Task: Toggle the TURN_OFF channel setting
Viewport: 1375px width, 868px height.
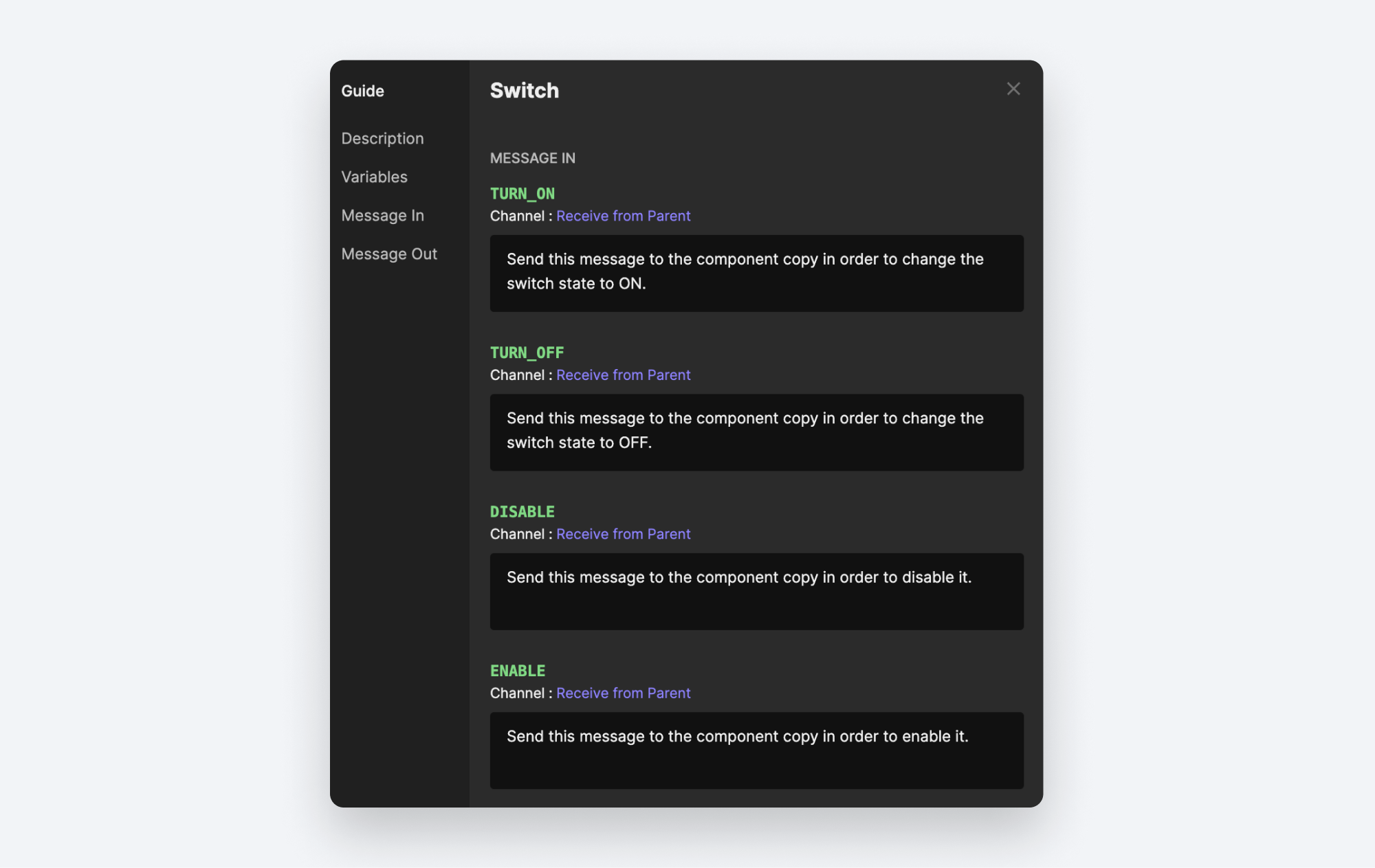Action: pos(623,374)
